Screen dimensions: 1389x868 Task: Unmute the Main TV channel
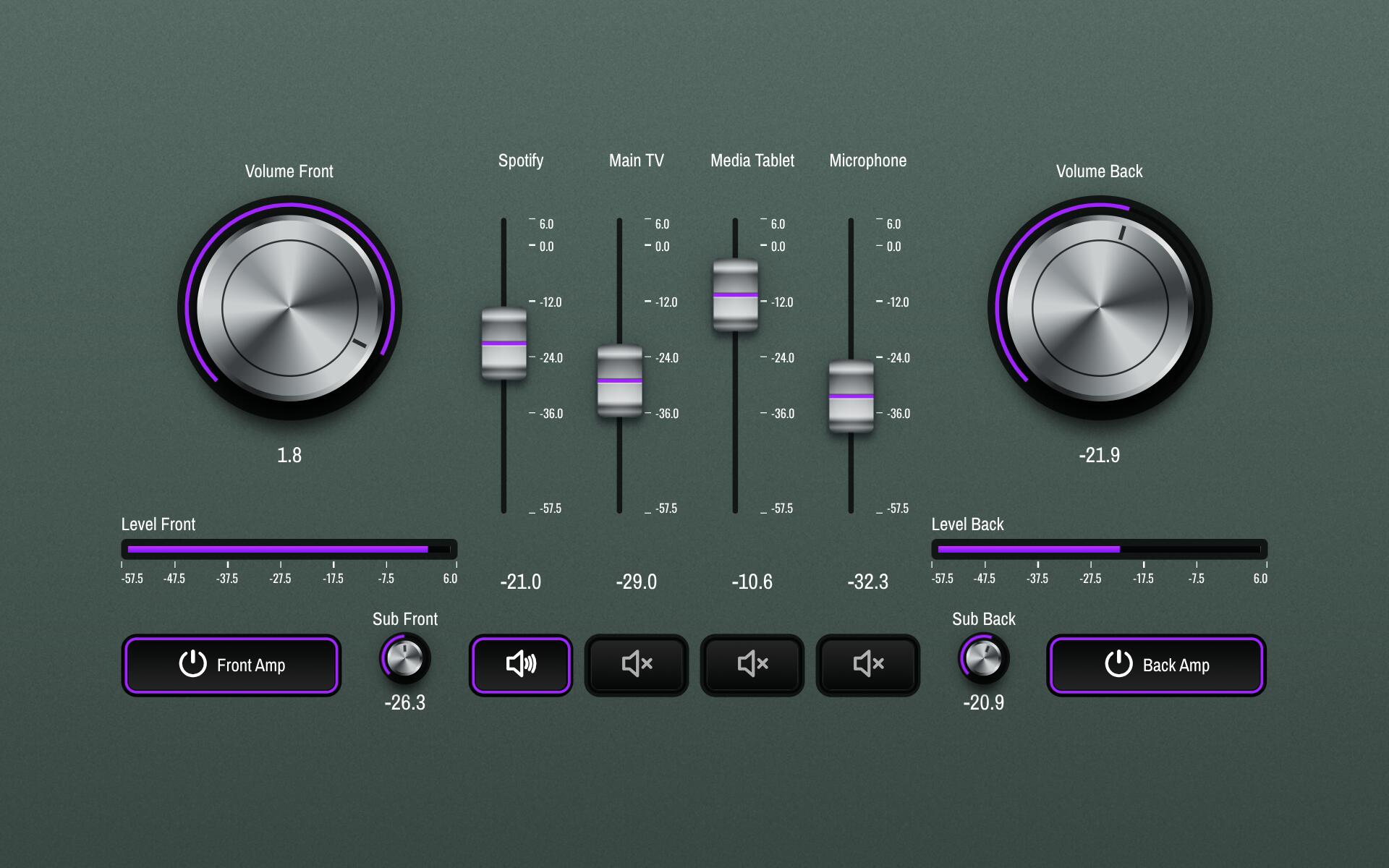tap(636, 665)
